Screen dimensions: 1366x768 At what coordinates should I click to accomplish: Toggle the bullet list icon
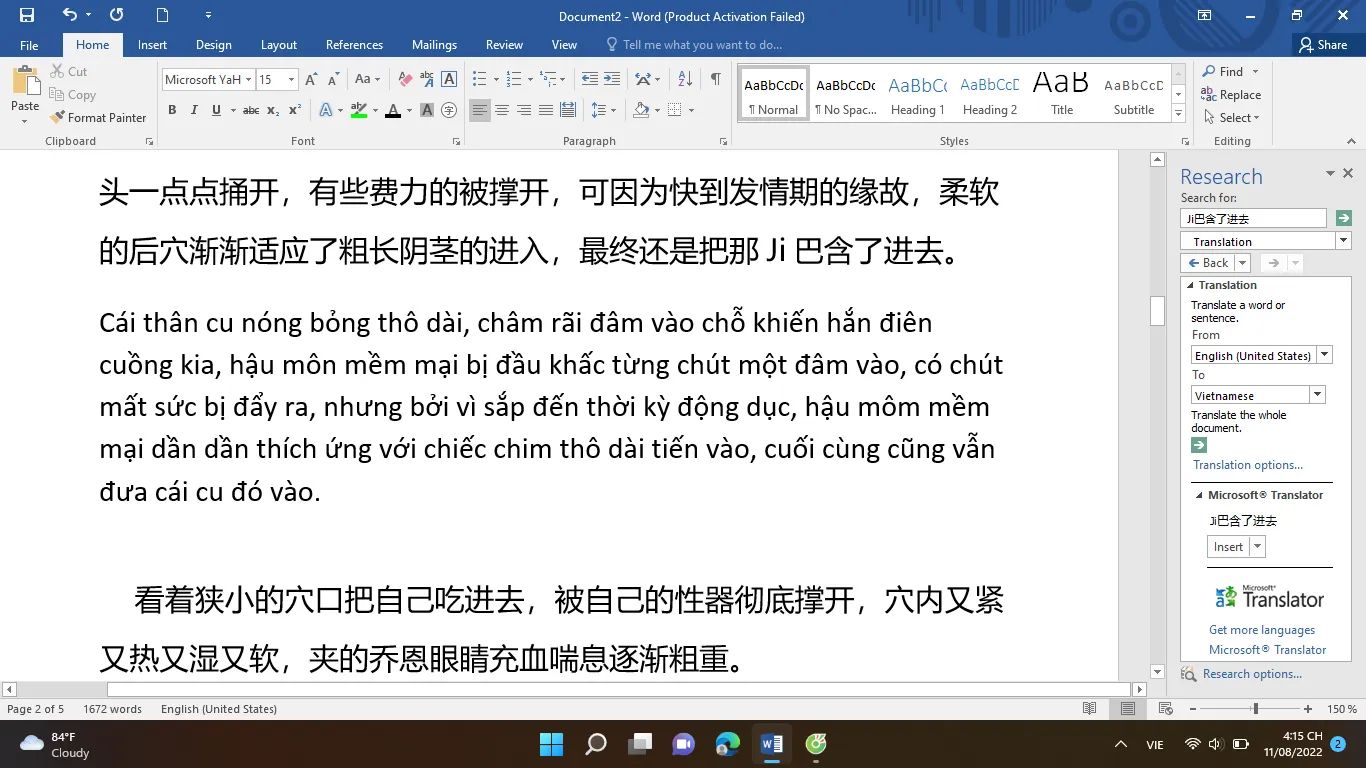tap(479, 79)
